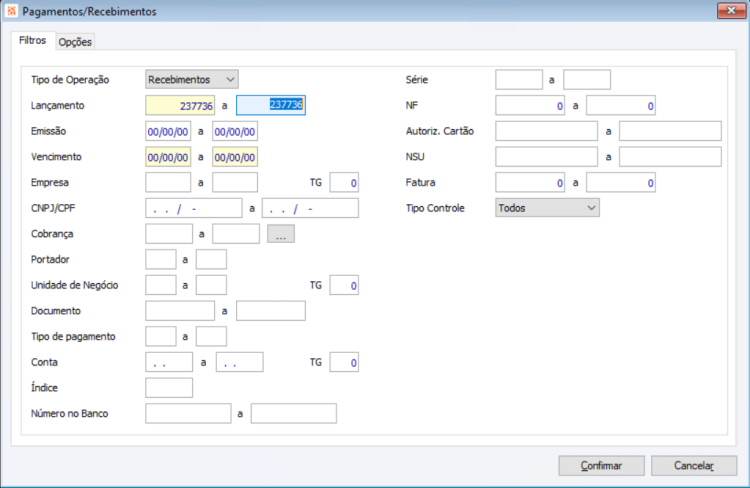Viewport: 750px width, 488px height.
Task: Expand the Tipo Controle dropdown arrow
Action: coord(591,208)
